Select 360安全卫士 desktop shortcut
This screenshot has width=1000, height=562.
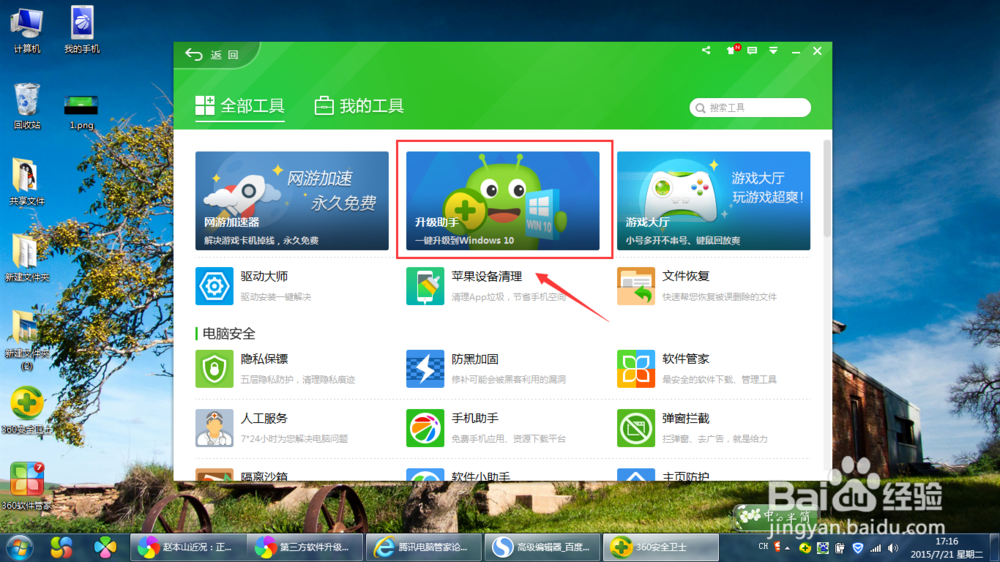[27, 410]
